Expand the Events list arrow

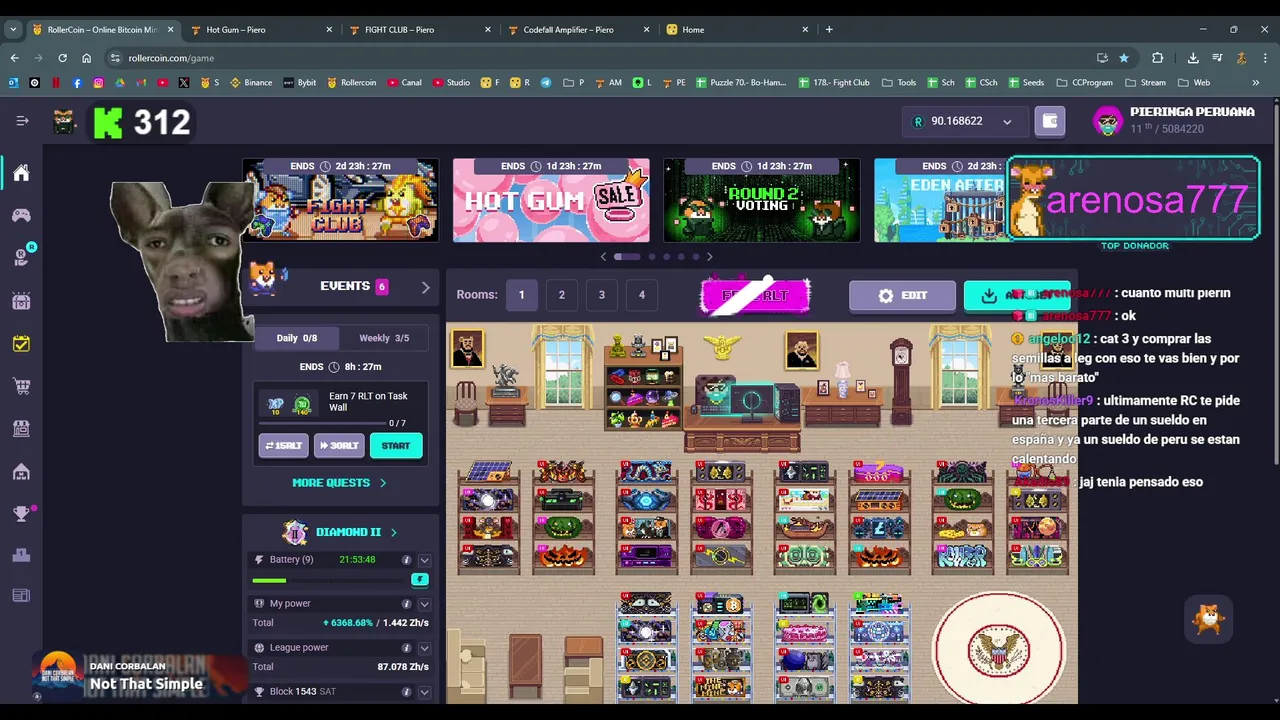(x=425, y=288)
